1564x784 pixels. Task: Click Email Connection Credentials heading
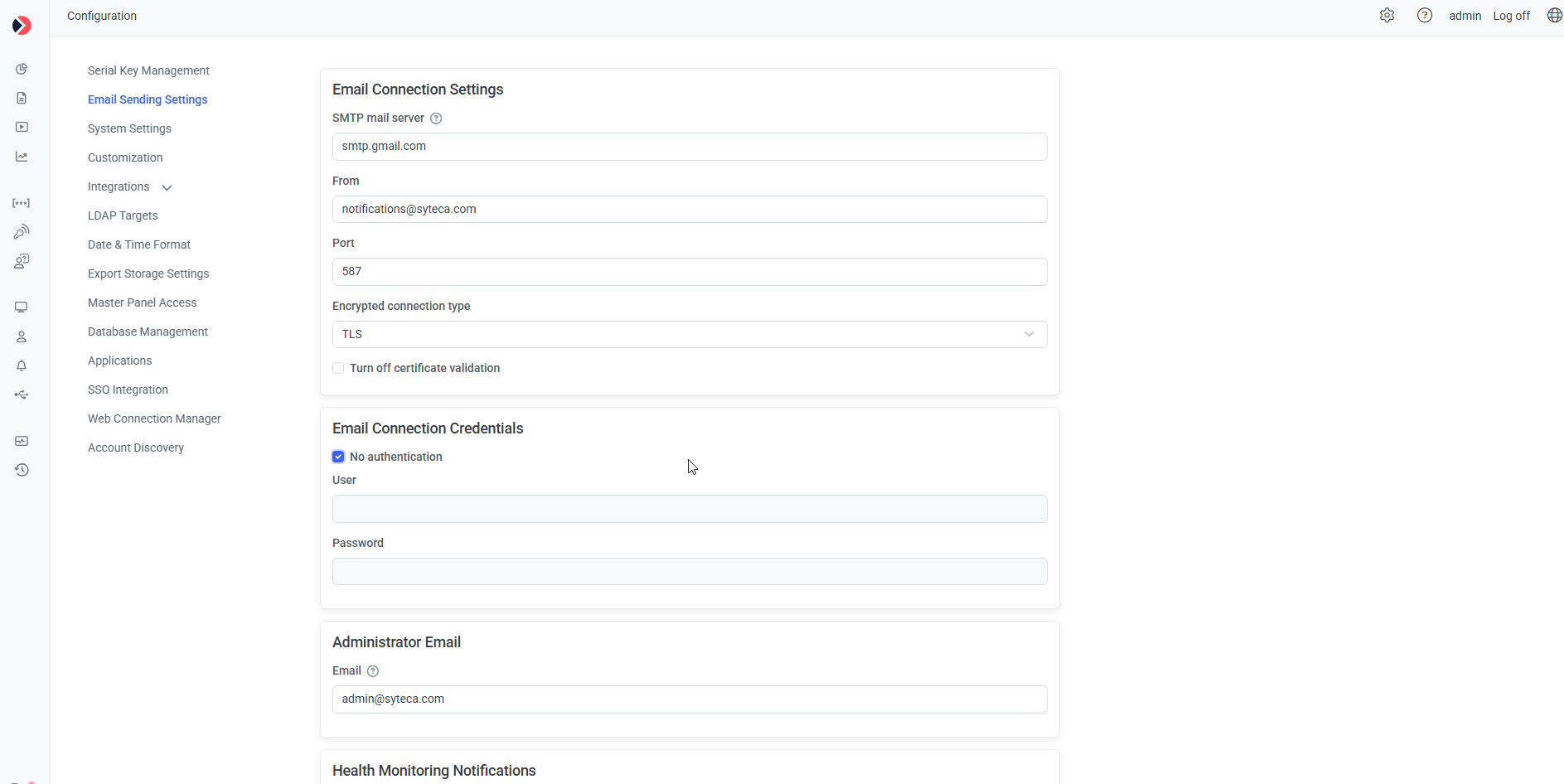click(x=428, y=428)
